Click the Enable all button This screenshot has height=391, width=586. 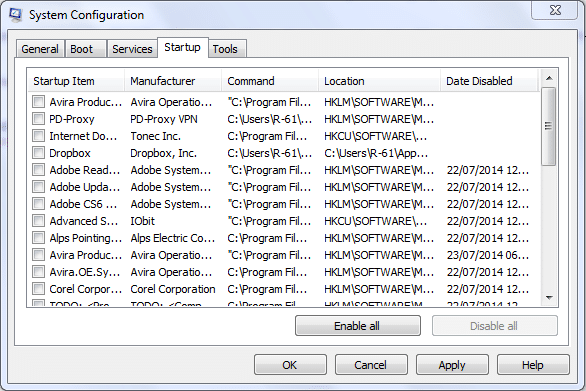pyautogui.click(x=358, y=326)
